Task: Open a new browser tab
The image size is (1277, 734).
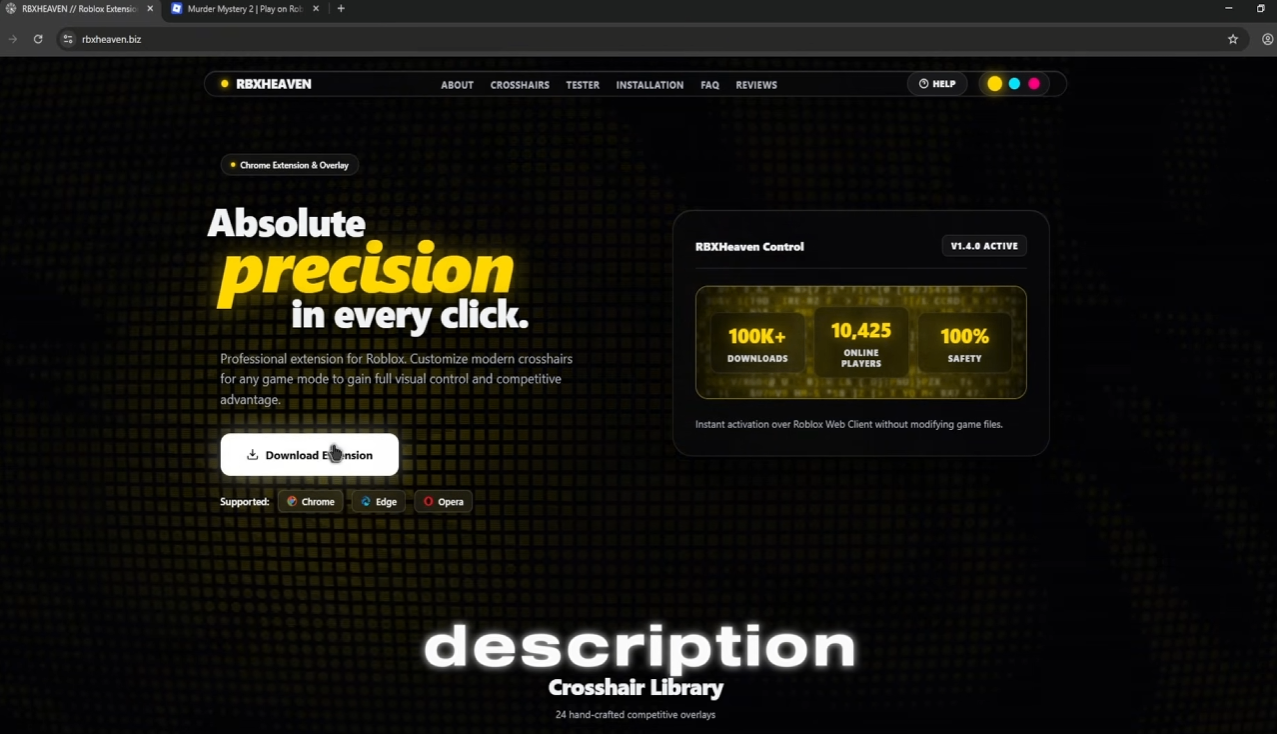Action: click(341, 9)
